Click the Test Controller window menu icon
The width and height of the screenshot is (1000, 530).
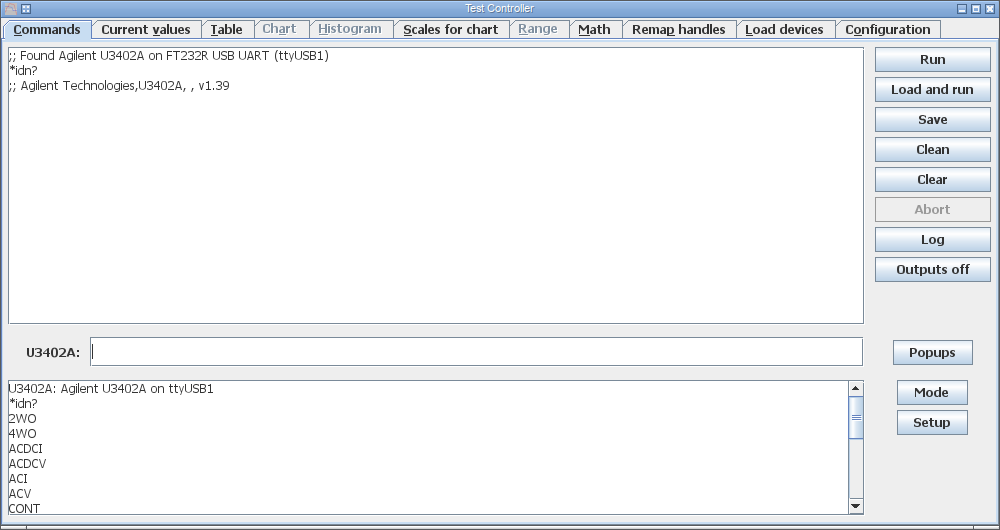tap(11, 8)
